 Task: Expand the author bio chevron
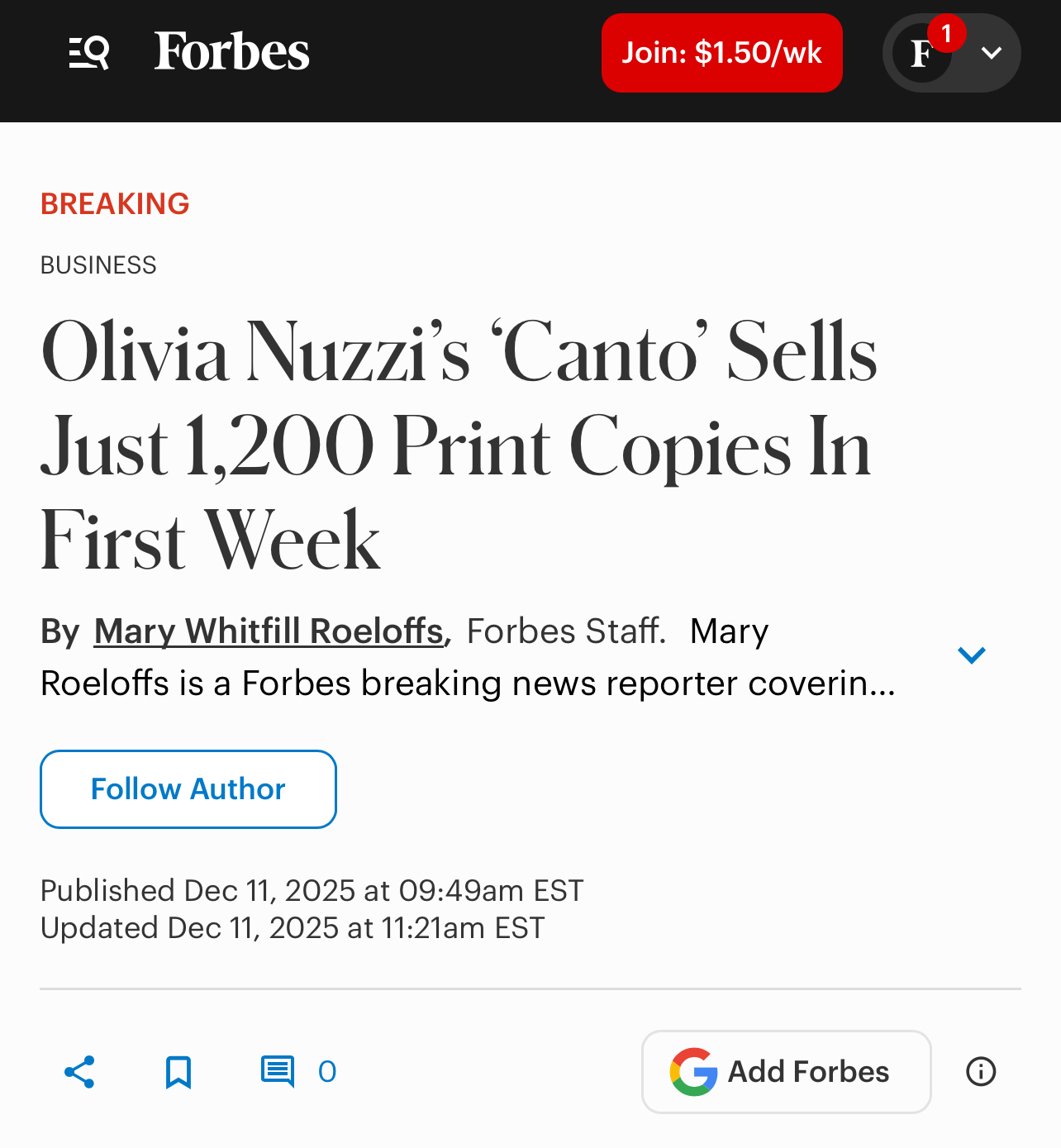tap(972, 655)
